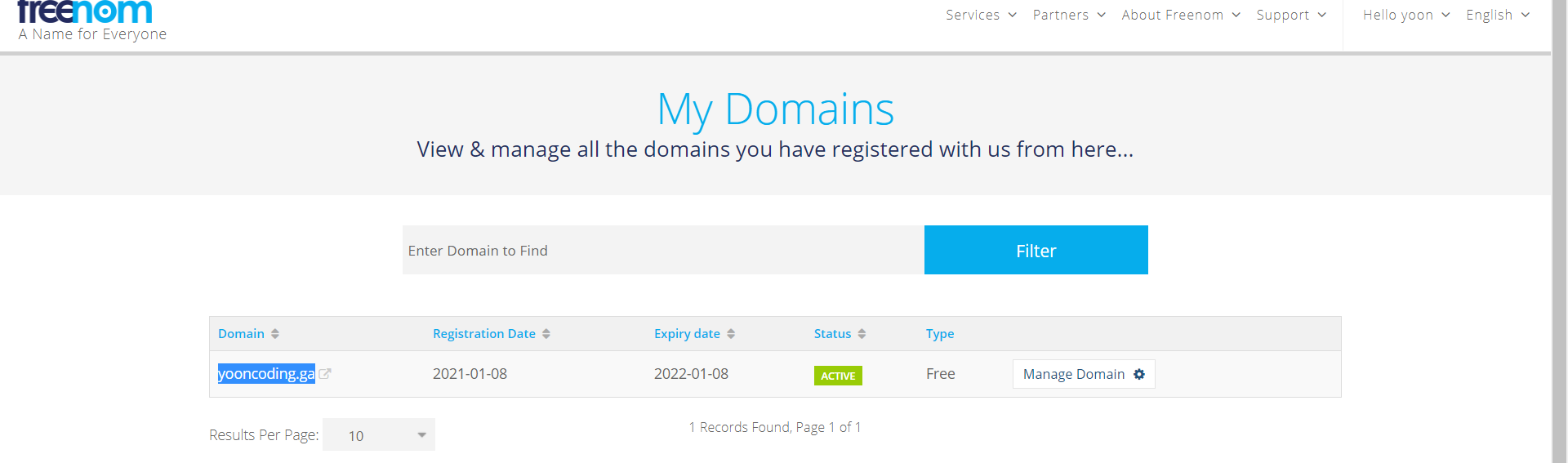
Task: Click the Registration Date column header
Action: 484,334
